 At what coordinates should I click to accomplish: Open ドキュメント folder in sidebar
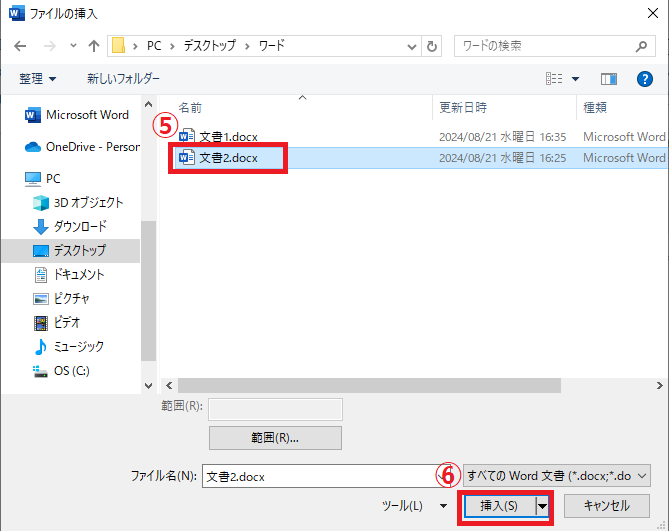(x=69, y=275)
